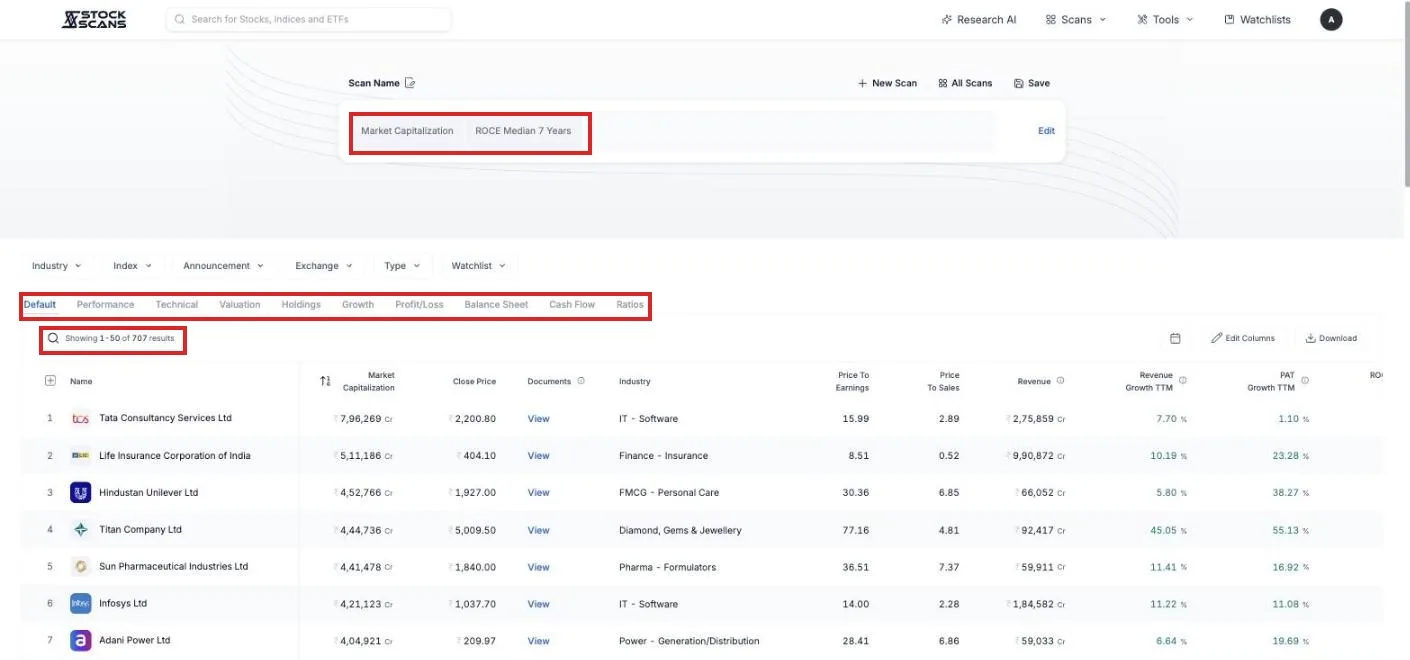This screenshot has height=660, width=1410.
Task: Click the Revenue Growth TTM info icon
Action: [x=1183, y=381]
